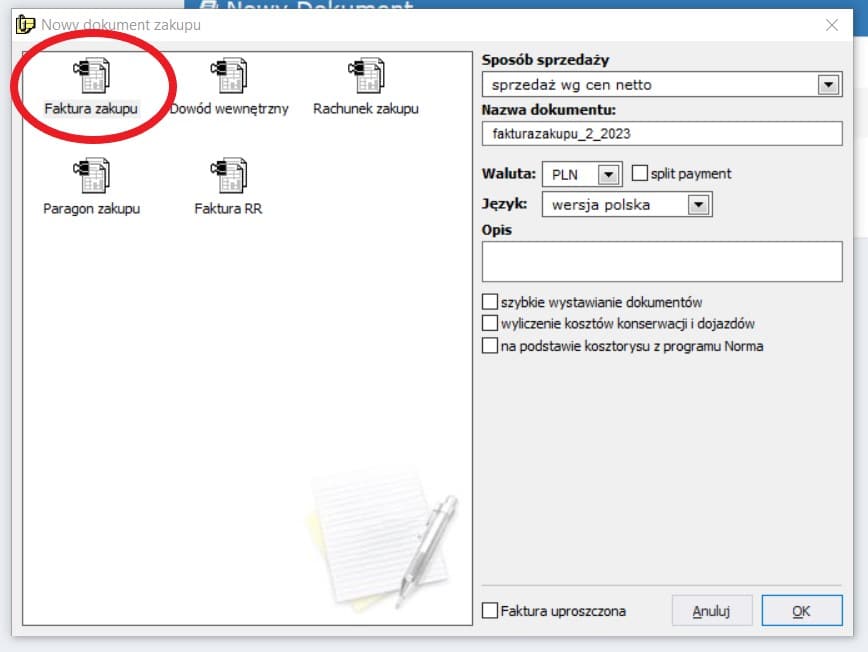868x652 pixels.
Task: Close the Nowy dokument zakupu dialog
Action: pyautogui.click(x=831, y=25)
